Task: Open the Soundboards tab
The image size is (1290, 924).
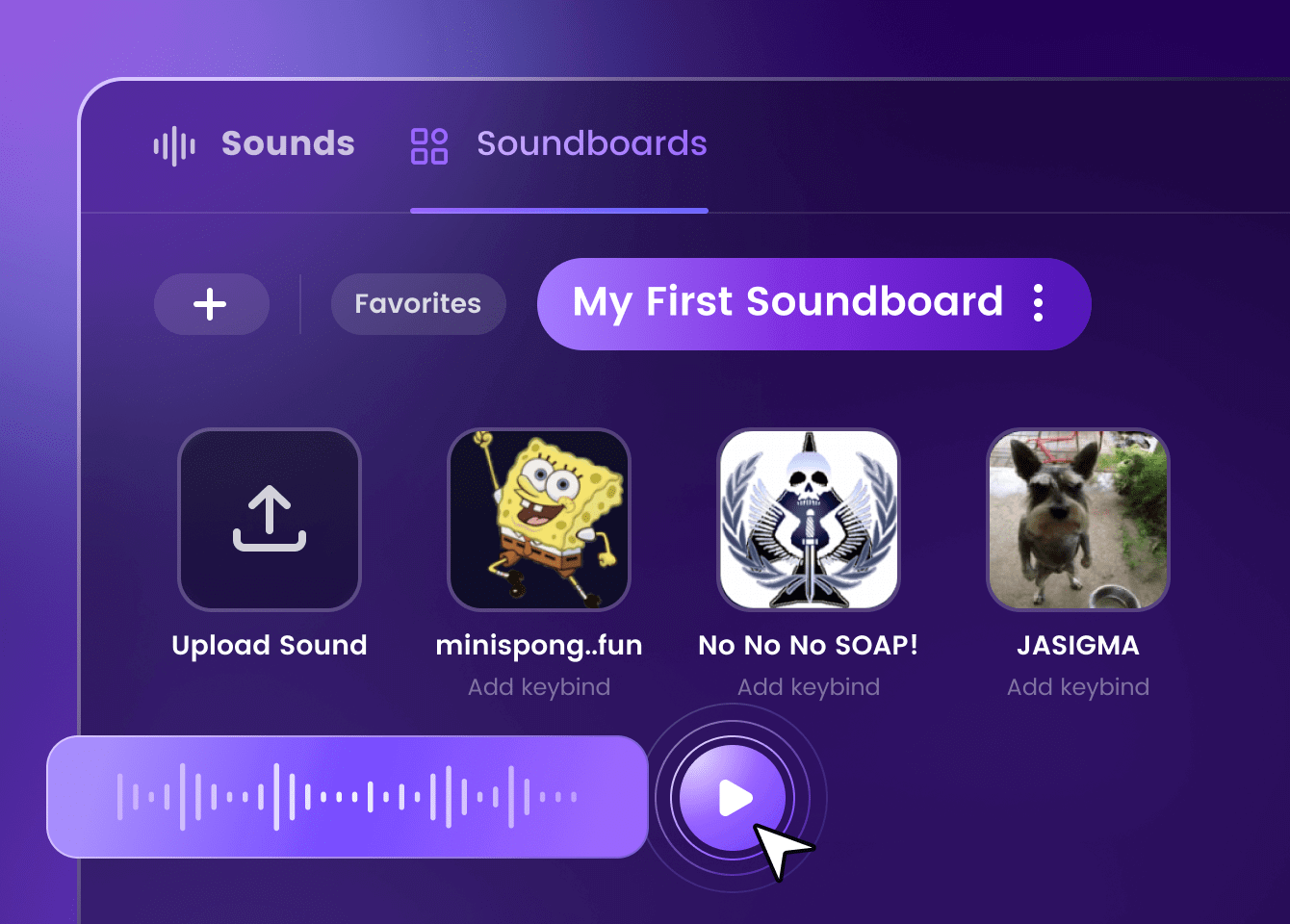Action: [591, 143]
